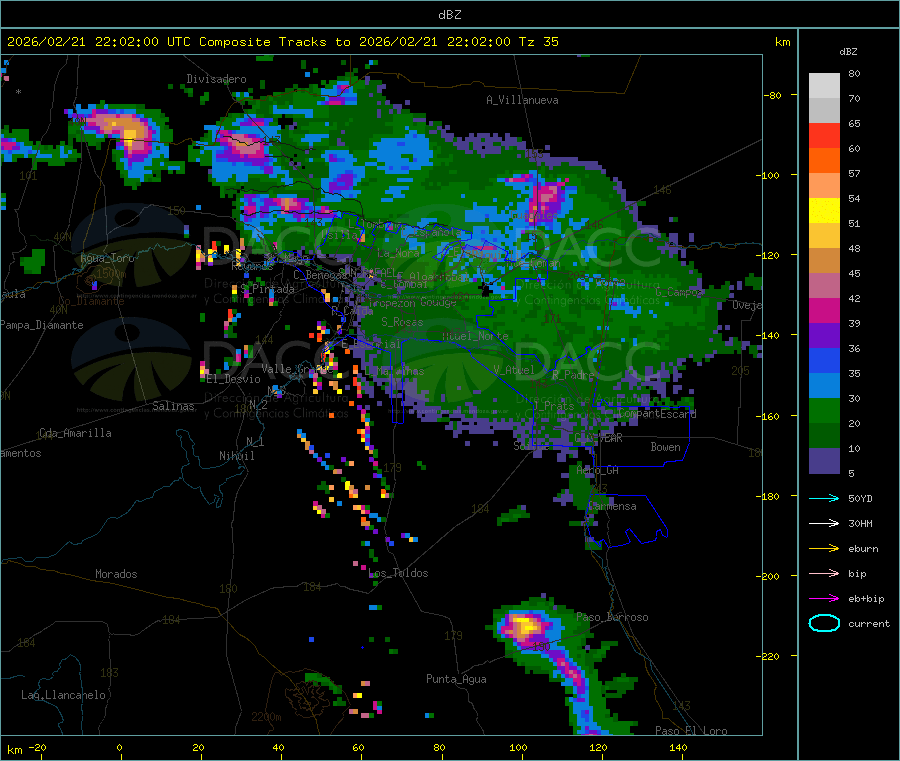Click the 'km' label on the bottom axis
Viewport: 900px width, 761px height.
(14, 750)
